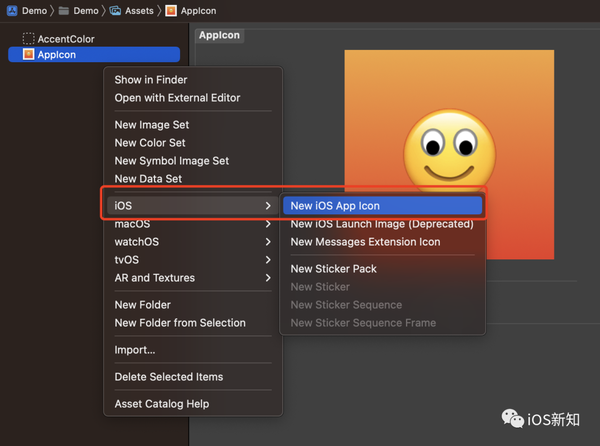The image size is (600, 446).
Task: Select AccentColor in the asset list
Action: pyautogui.click(x=66, y=39)
